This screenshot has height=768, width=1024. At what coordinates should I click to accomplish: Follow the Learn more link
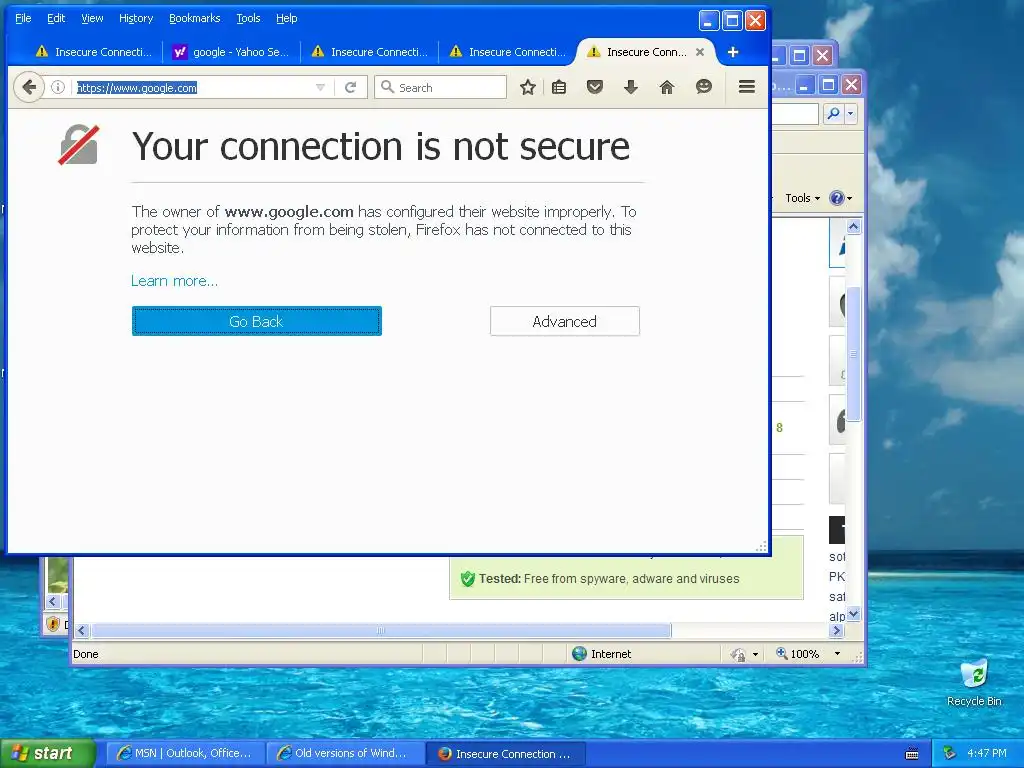coord(174,281)
